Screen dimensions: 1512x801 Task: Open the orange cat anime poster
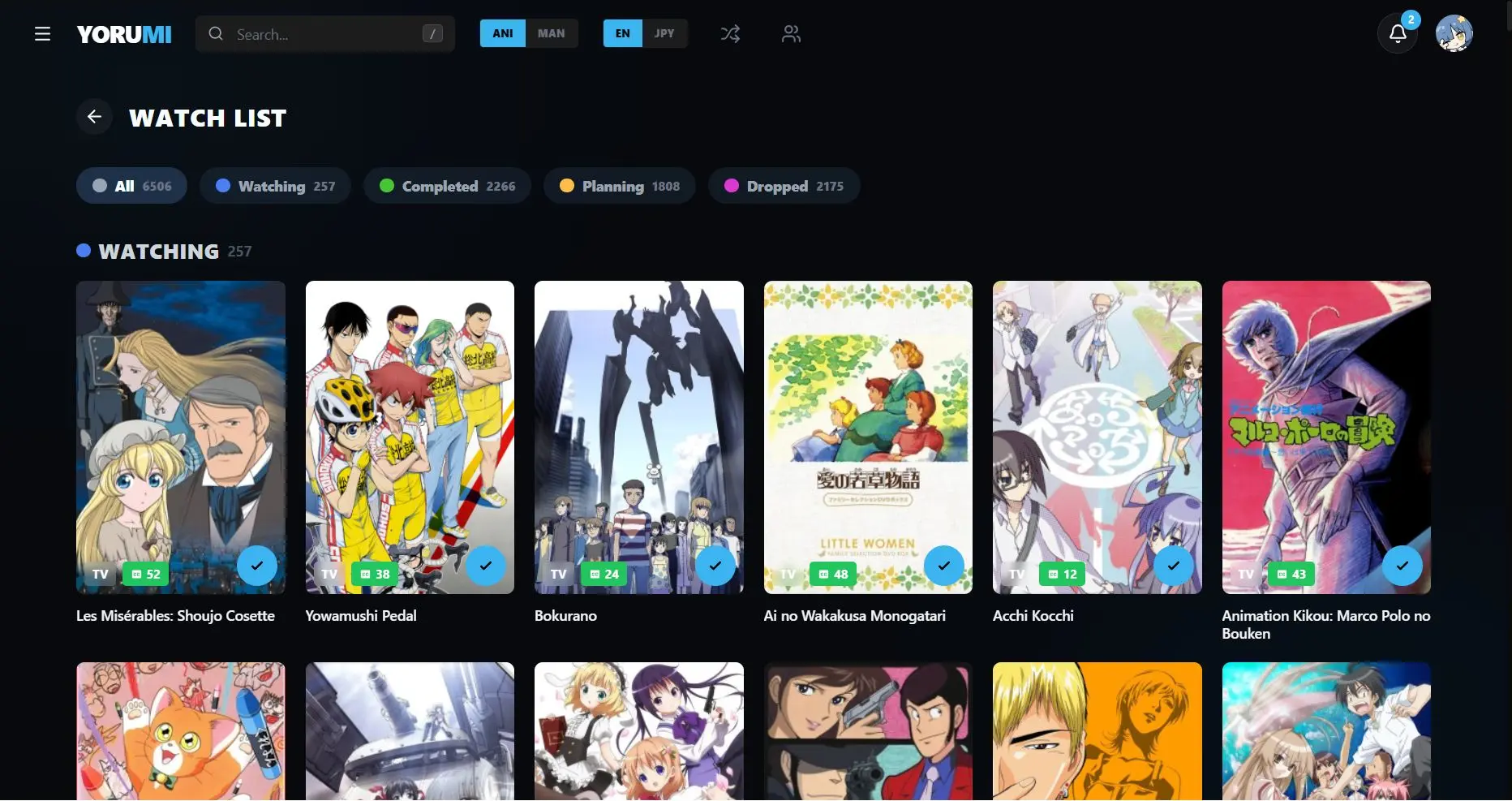point(181,731)
